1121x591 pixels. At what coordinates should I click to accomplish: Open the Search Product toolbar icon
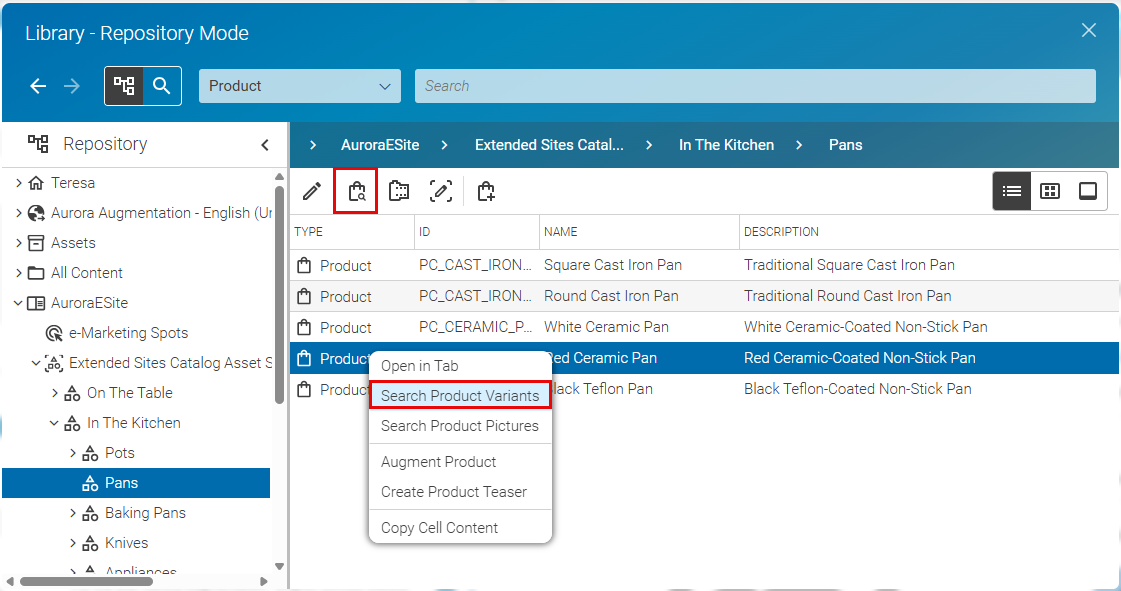pyautogui.click(x=355, y=190)
